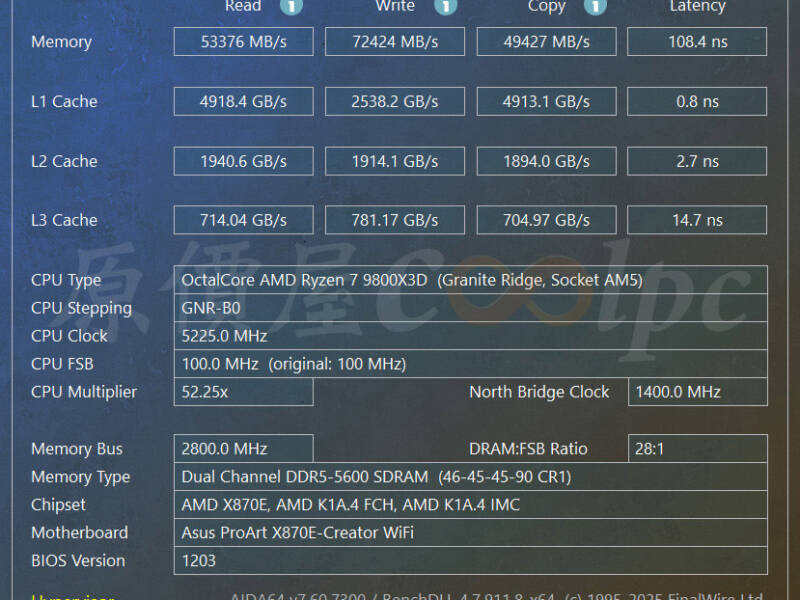Pick the L2 Cache write value 1914.1 GB/s
Screen dimensions: 800x600
[x=395, y=161]
